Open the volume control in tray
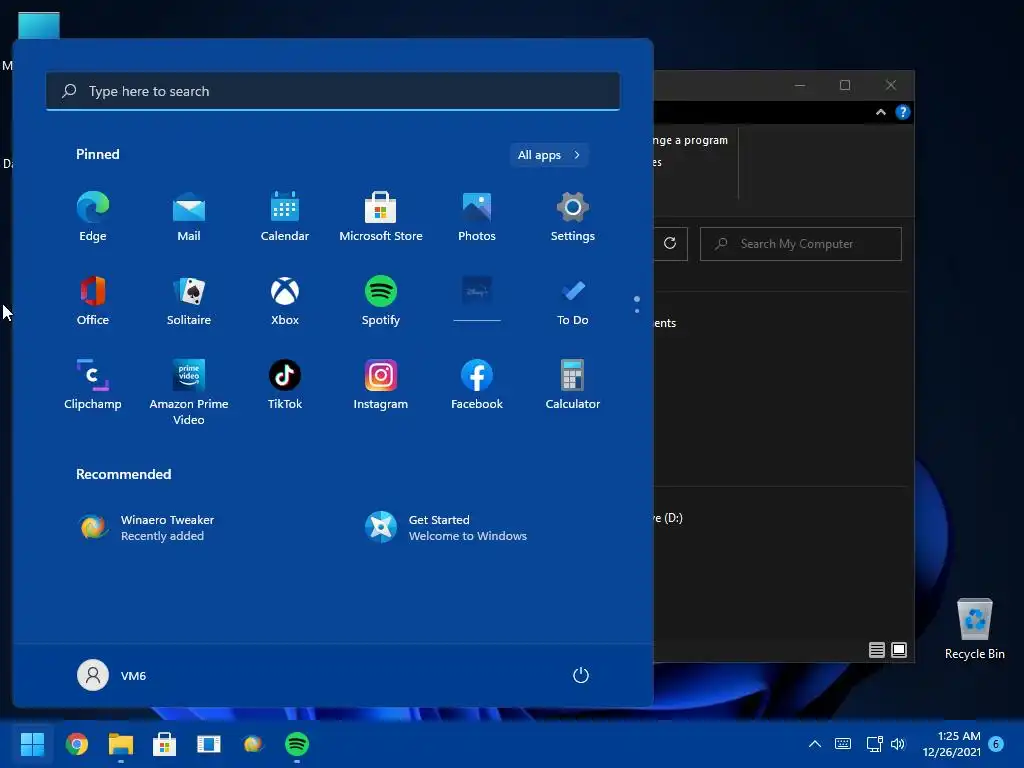 (899, 744)
